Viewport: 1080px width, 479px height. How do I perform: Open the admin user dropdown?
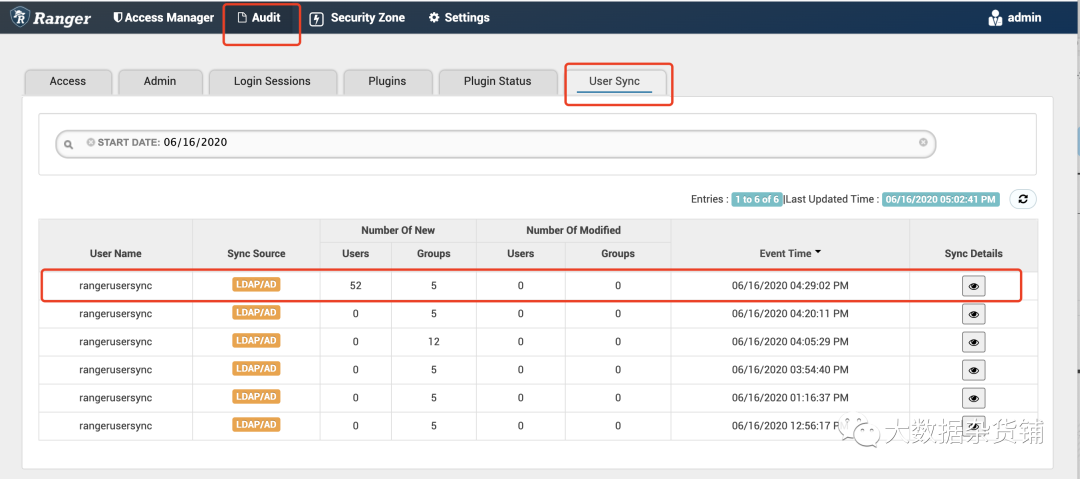point(1014,18)
